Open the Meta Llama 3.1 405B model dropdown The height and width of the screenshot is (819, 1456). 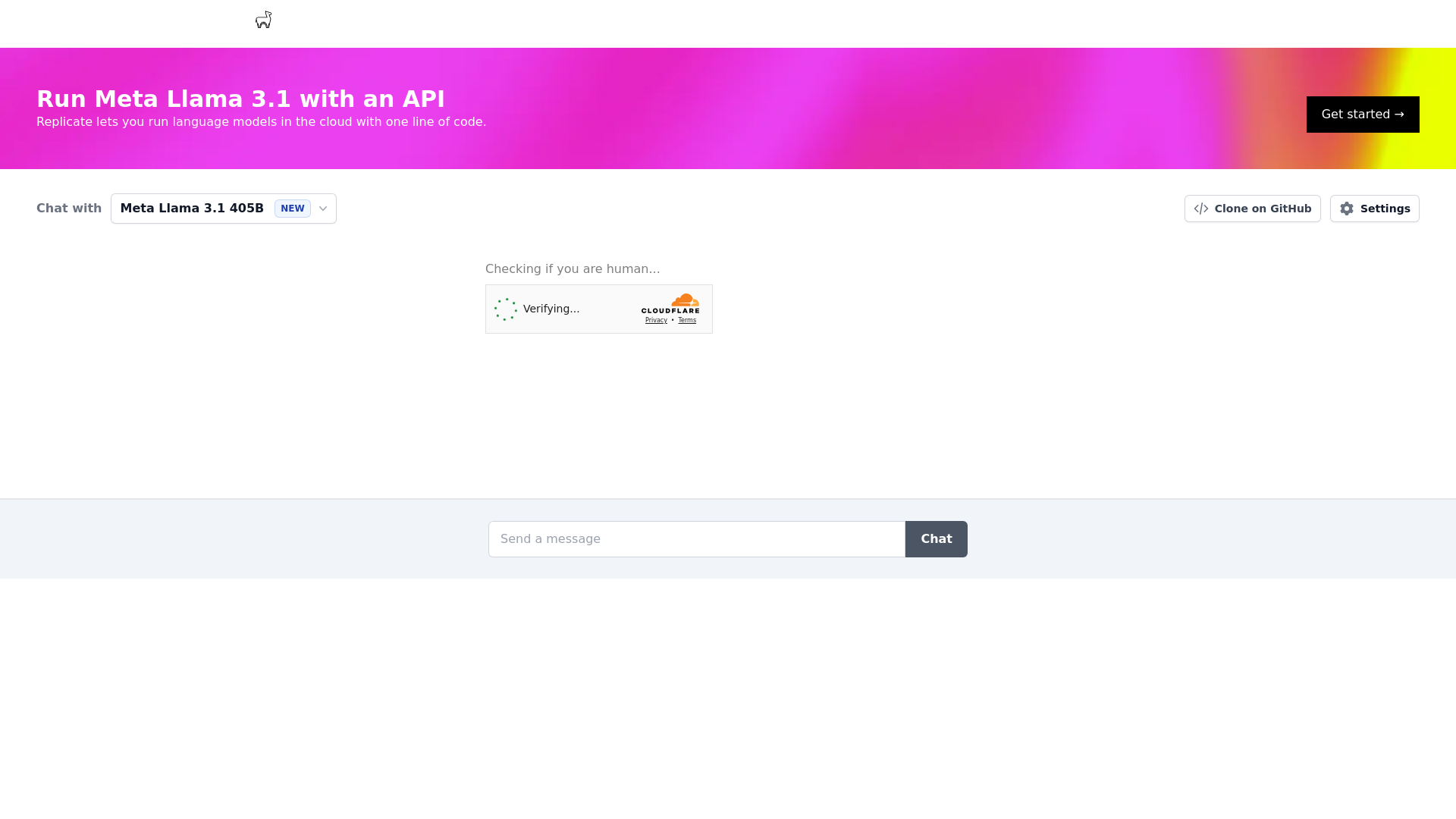point(224,209)
